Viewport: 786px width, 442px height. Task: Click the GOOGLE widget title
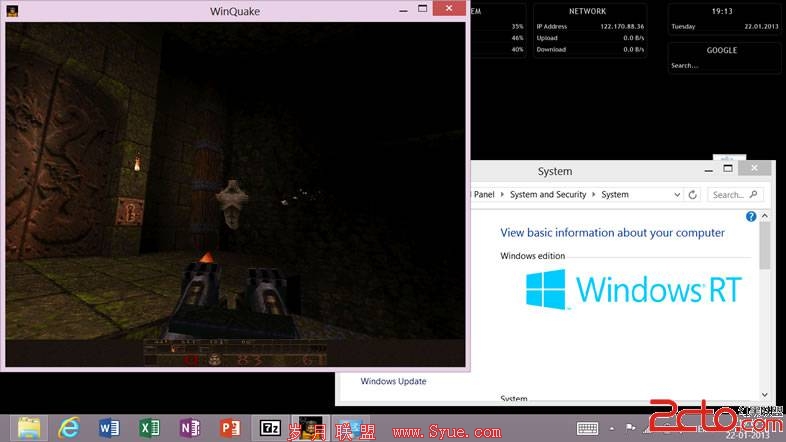721,50
